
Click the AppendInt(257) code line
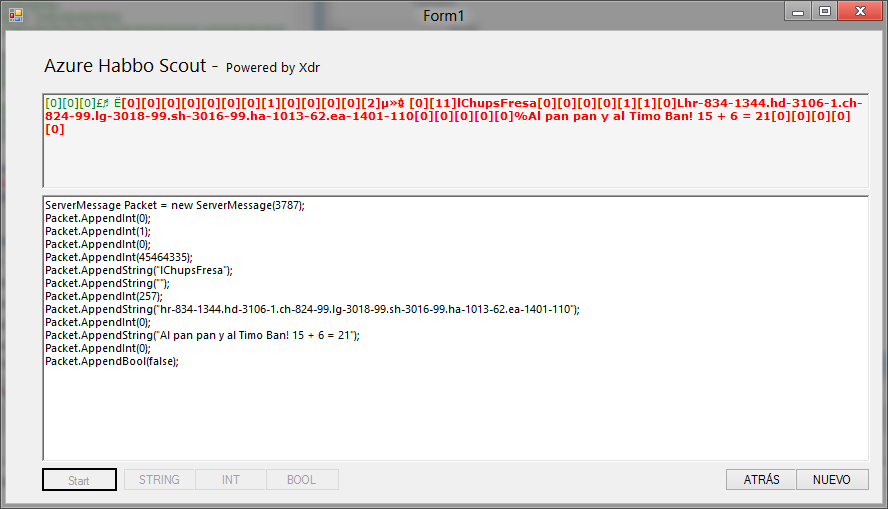point(102,296)
